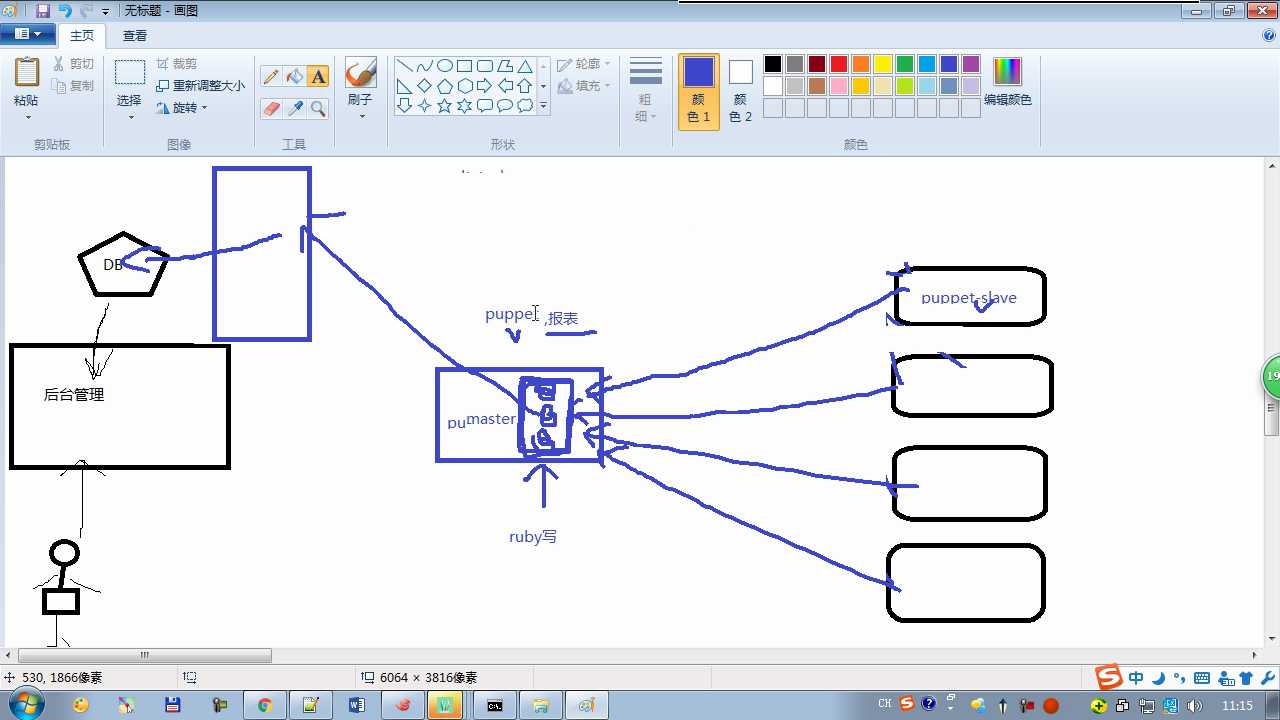Screen dimensions: 1280x720
Task: Click the brush icon (刷子)
Action: [x=360, y=73]
